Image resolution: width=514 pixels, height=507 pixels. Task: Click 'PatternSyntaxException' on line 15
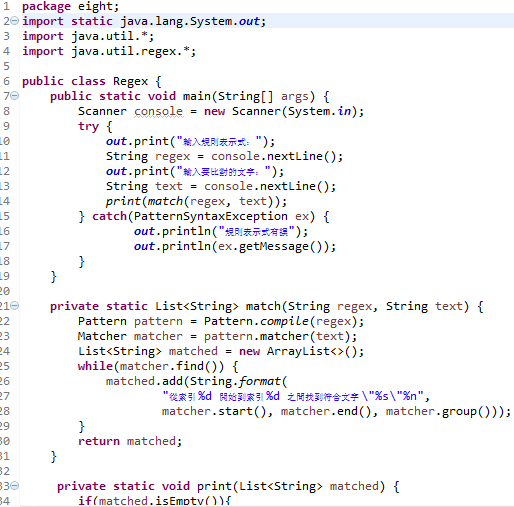(211, 216)
